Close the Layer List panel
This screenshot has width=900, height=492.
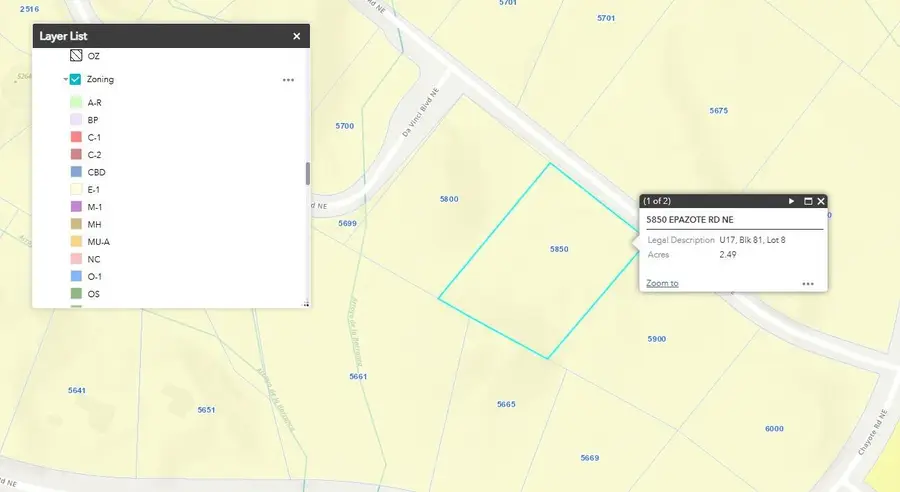click(296, 36)
